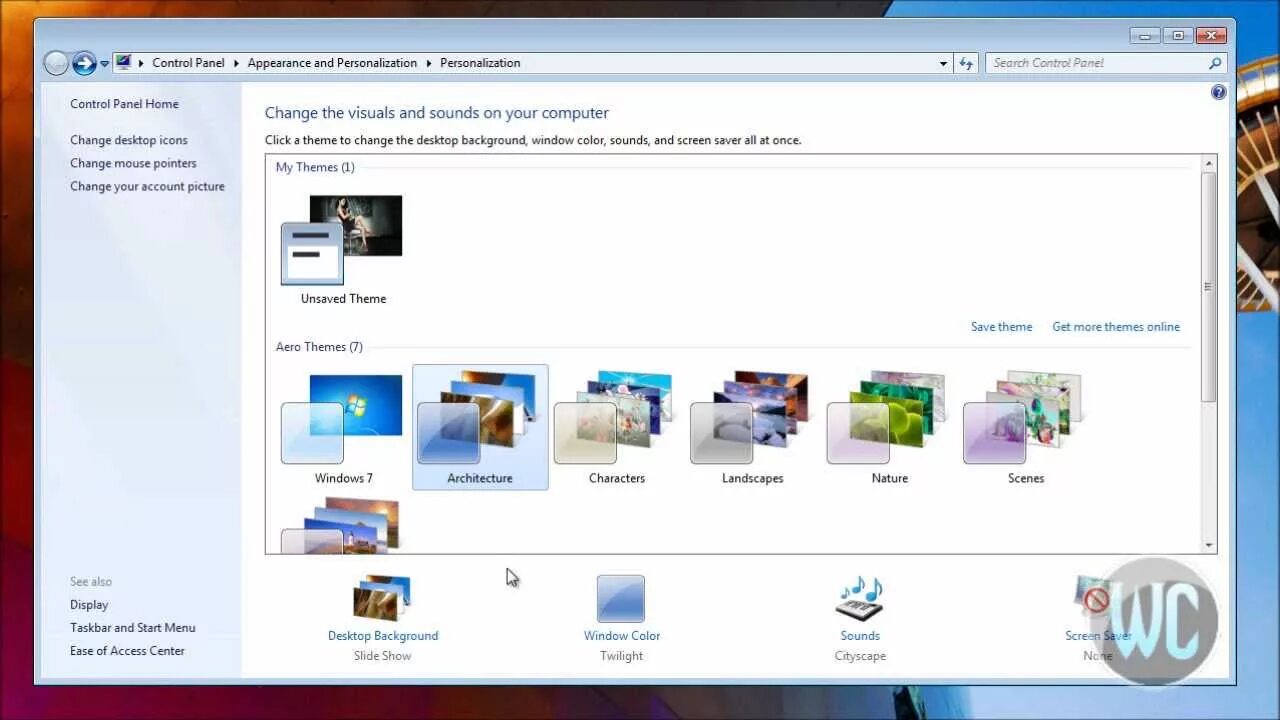
Task: Click the themes list scrollbar thumb
Action: [x=1209, y=287]
